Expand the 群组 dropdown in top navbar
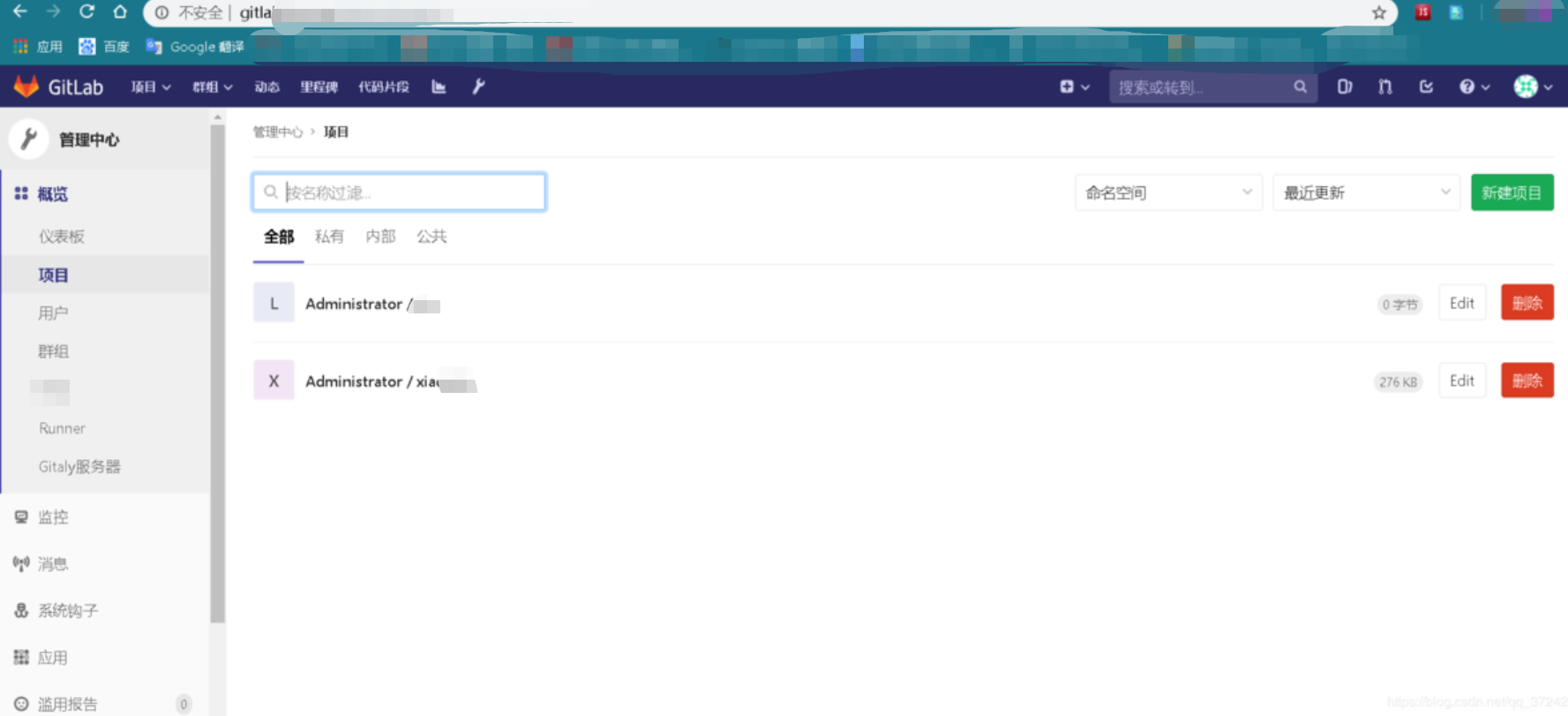This screenshot has width=1568, height=716. point(213,87)
